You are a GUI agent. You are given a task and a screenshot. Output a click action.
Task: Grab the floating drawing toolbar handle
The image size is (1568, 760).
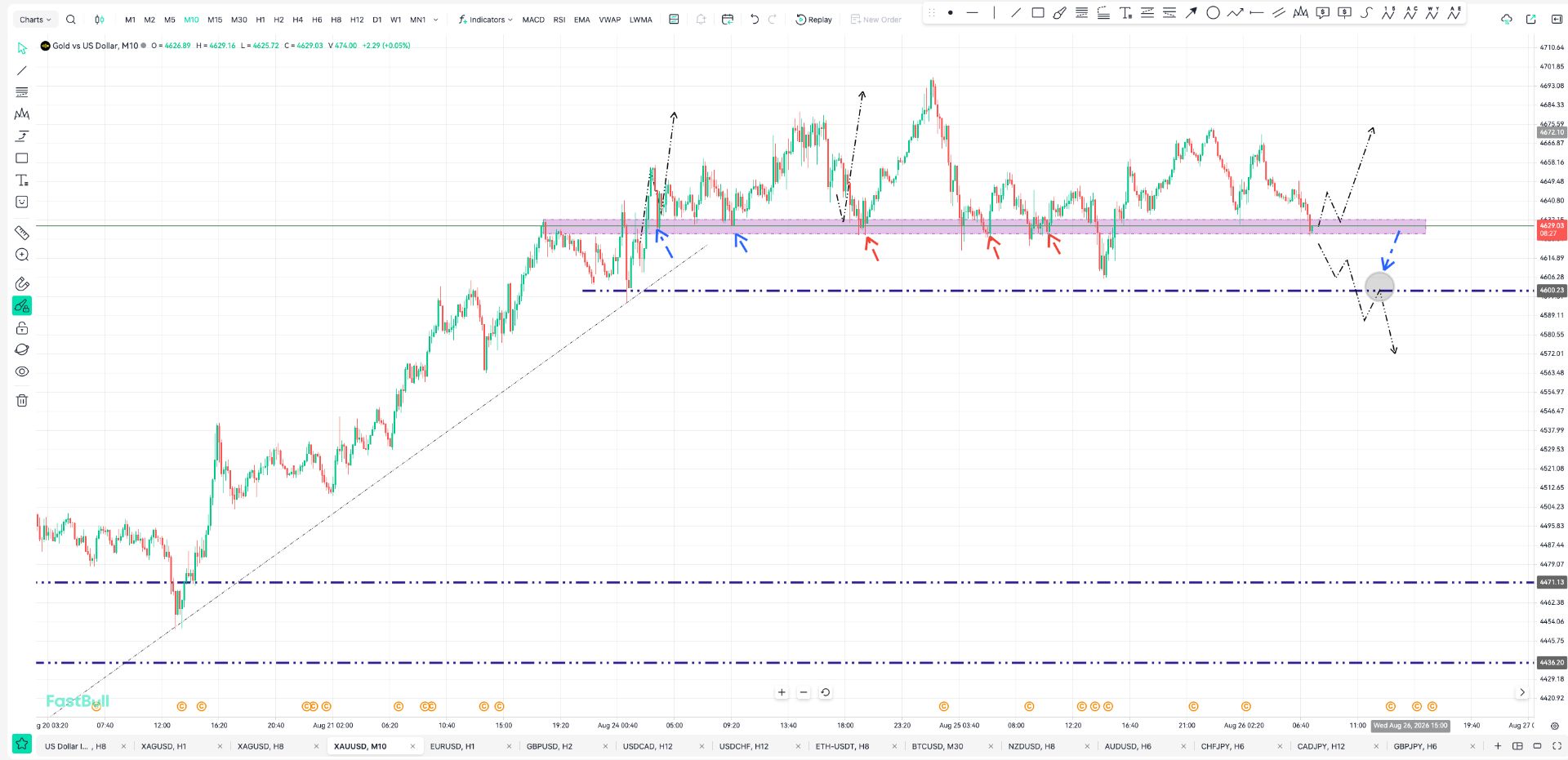(x=932, y=12)
